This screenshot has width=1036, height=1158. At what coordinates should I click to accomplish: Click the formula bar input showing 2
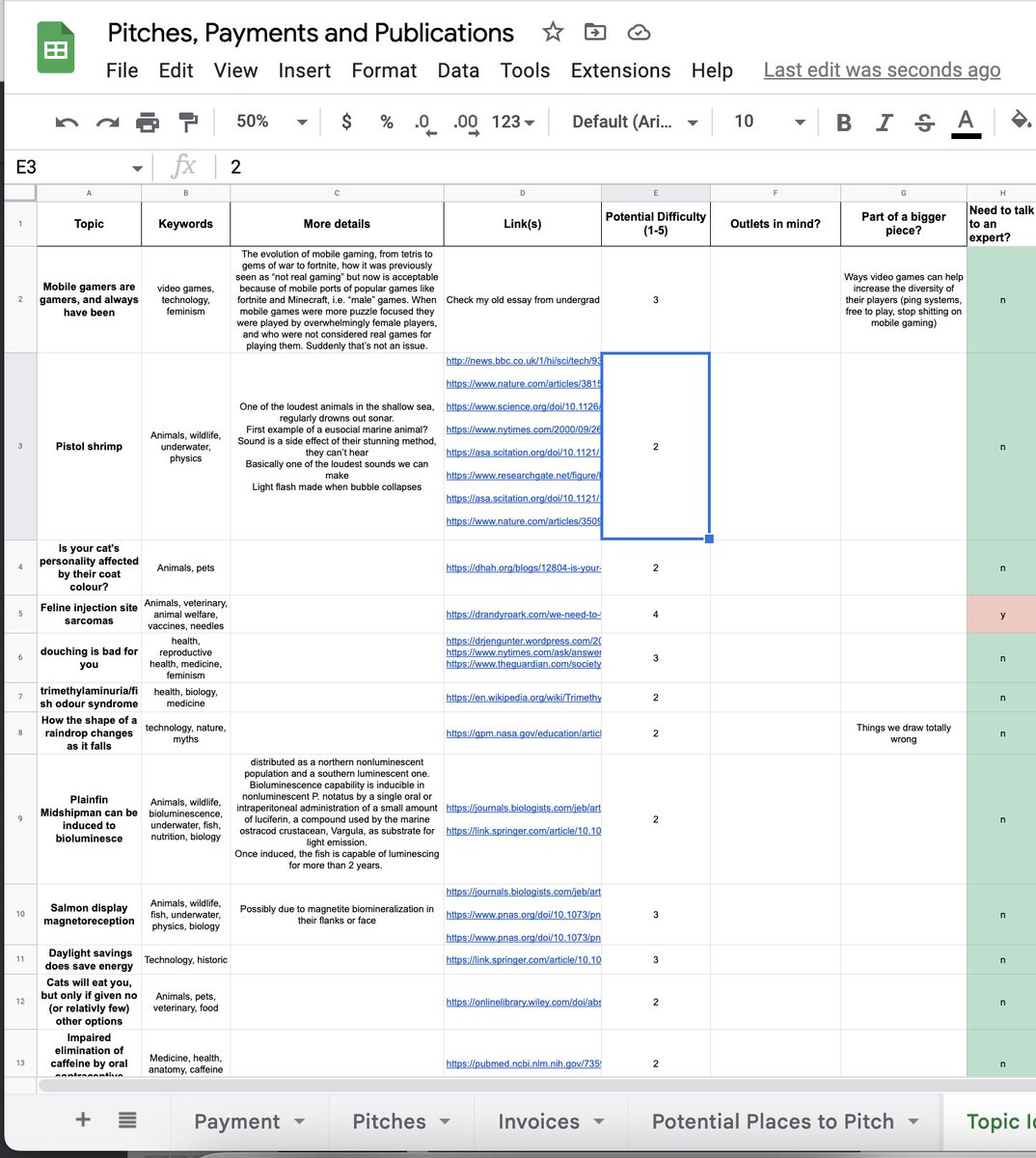(x=627, y=167)
